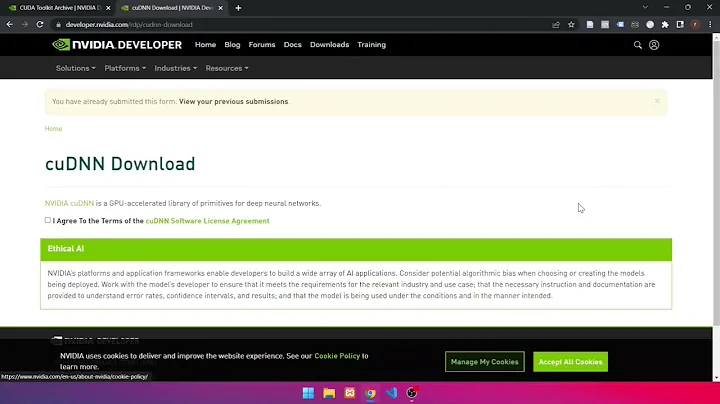Screen dimensions: 720x404
Task: Click Manage My Cookies button
Action: tap(484, 362)
